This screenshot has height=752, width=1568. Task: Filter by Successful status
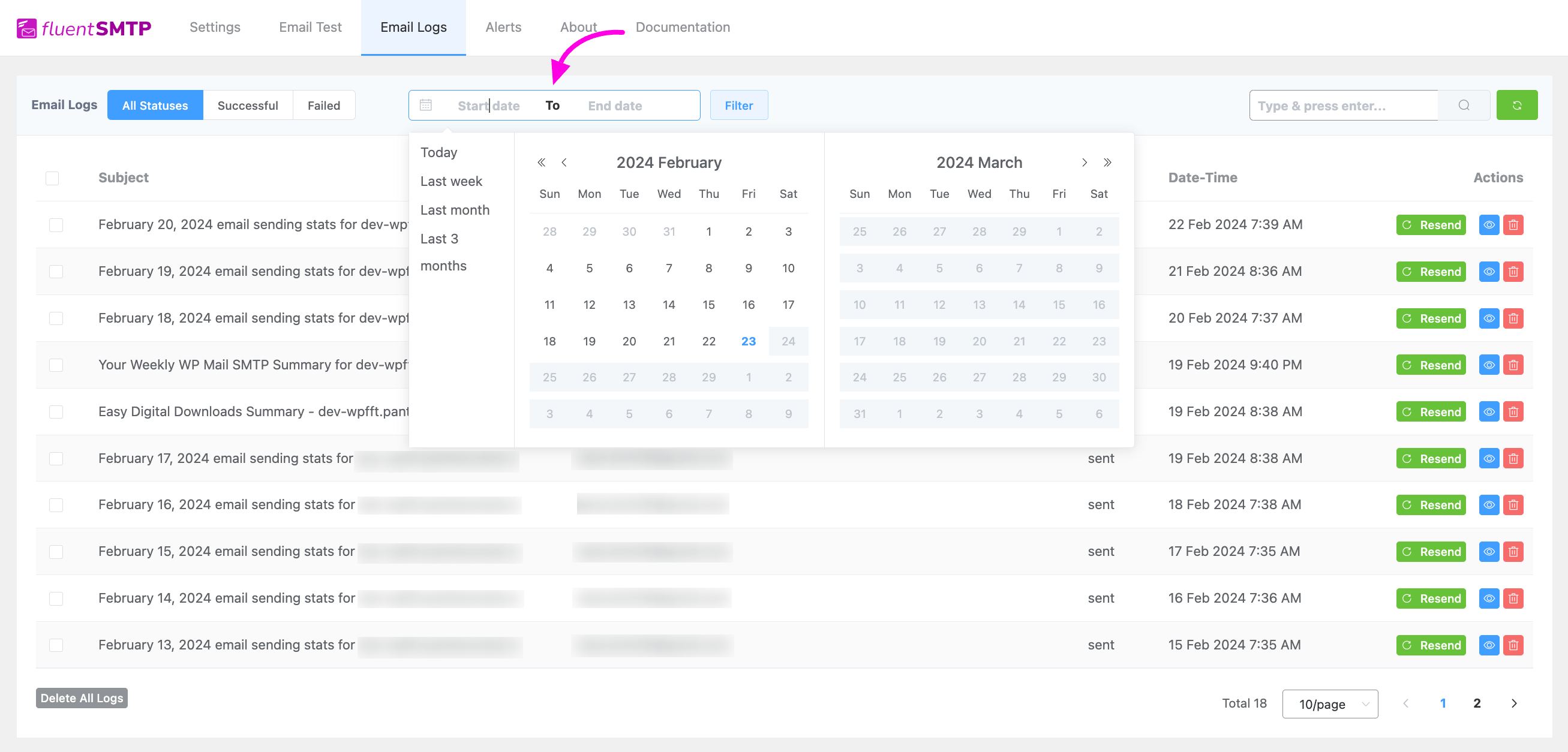248,106
